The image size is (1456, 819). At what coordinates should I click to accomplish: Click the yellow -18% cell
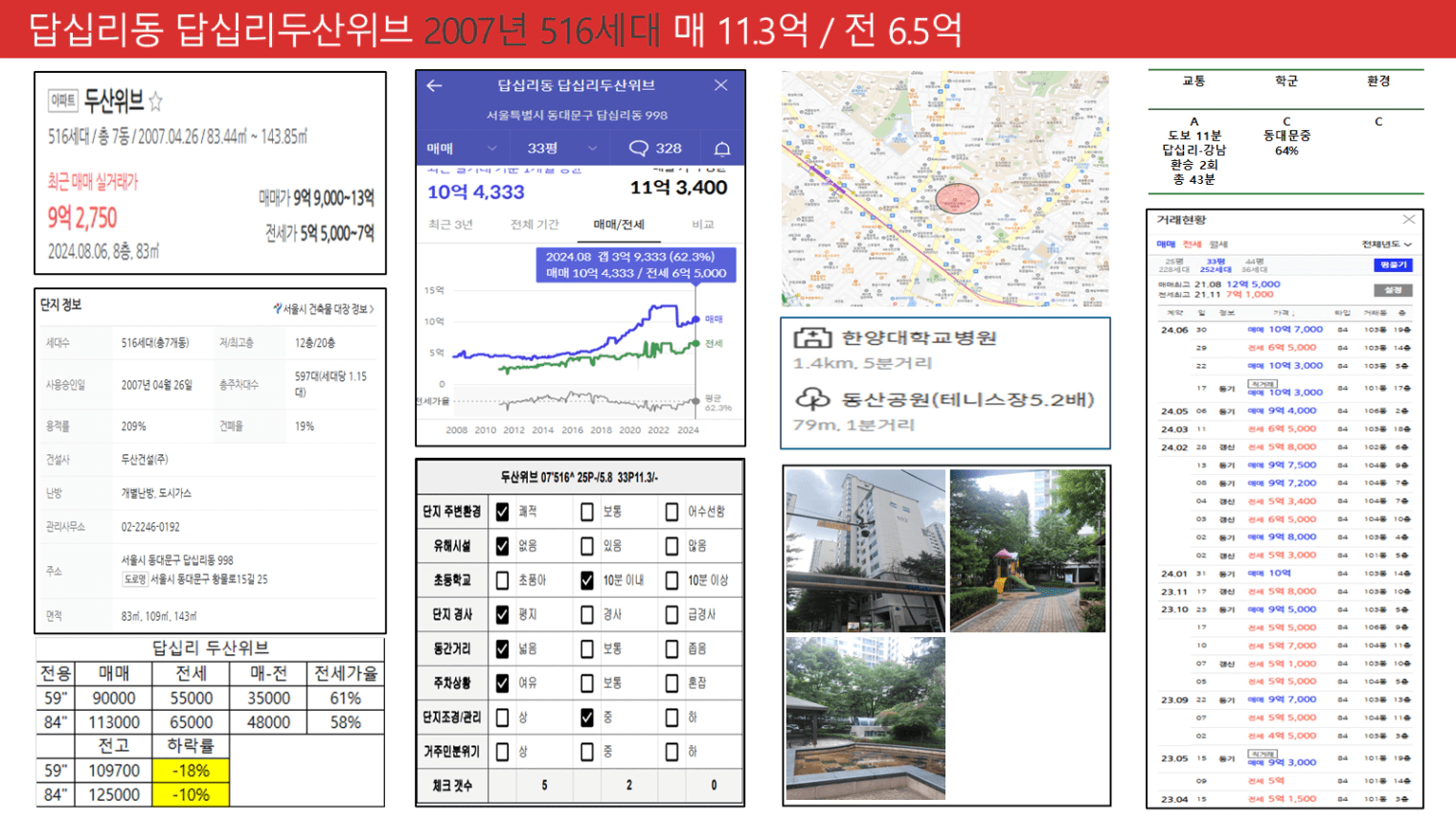pyautogui.click(x=191, y=770)
